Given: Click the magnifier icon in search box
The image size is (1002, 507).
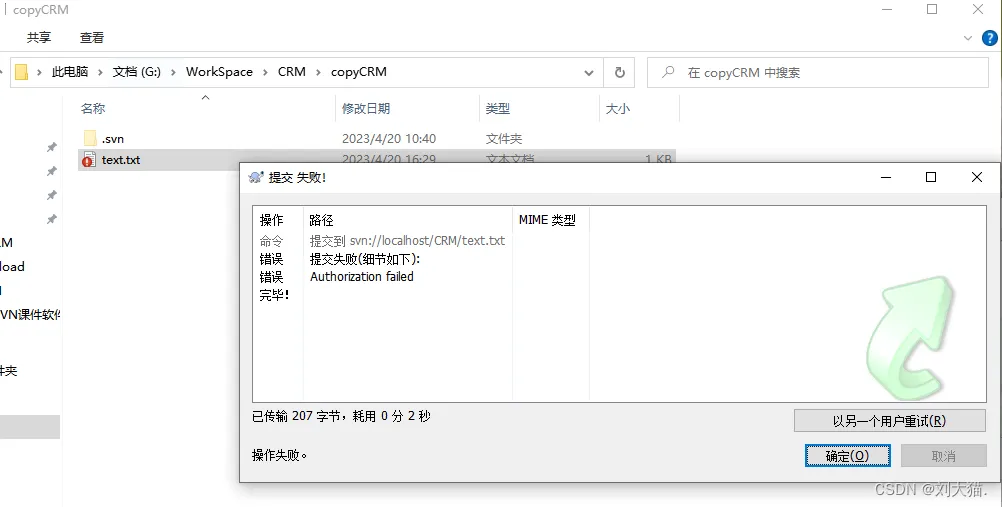Looking at the screenshot, I should 668,72.
